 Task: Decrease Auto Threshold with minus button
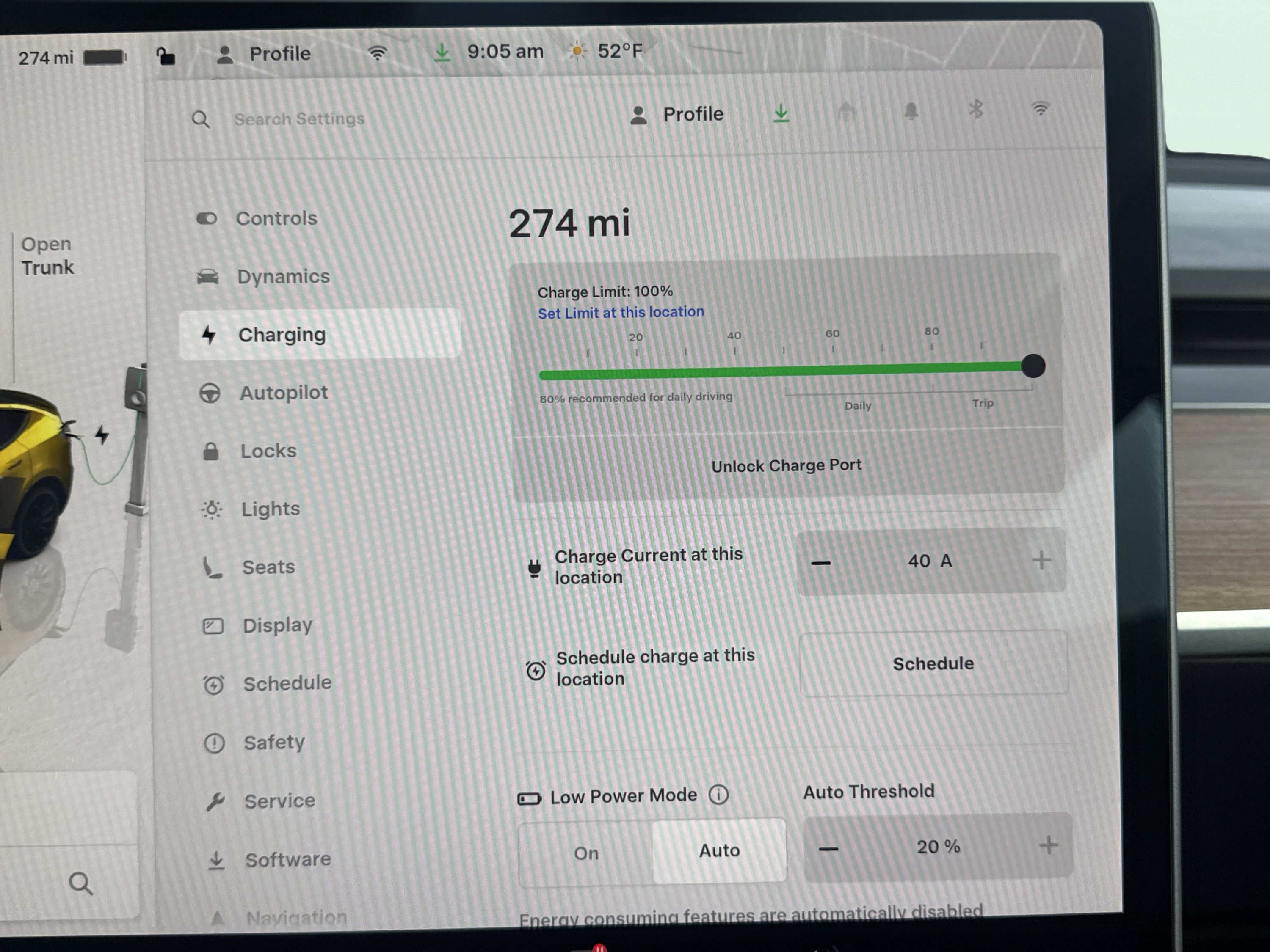click(x=828, y=849)
